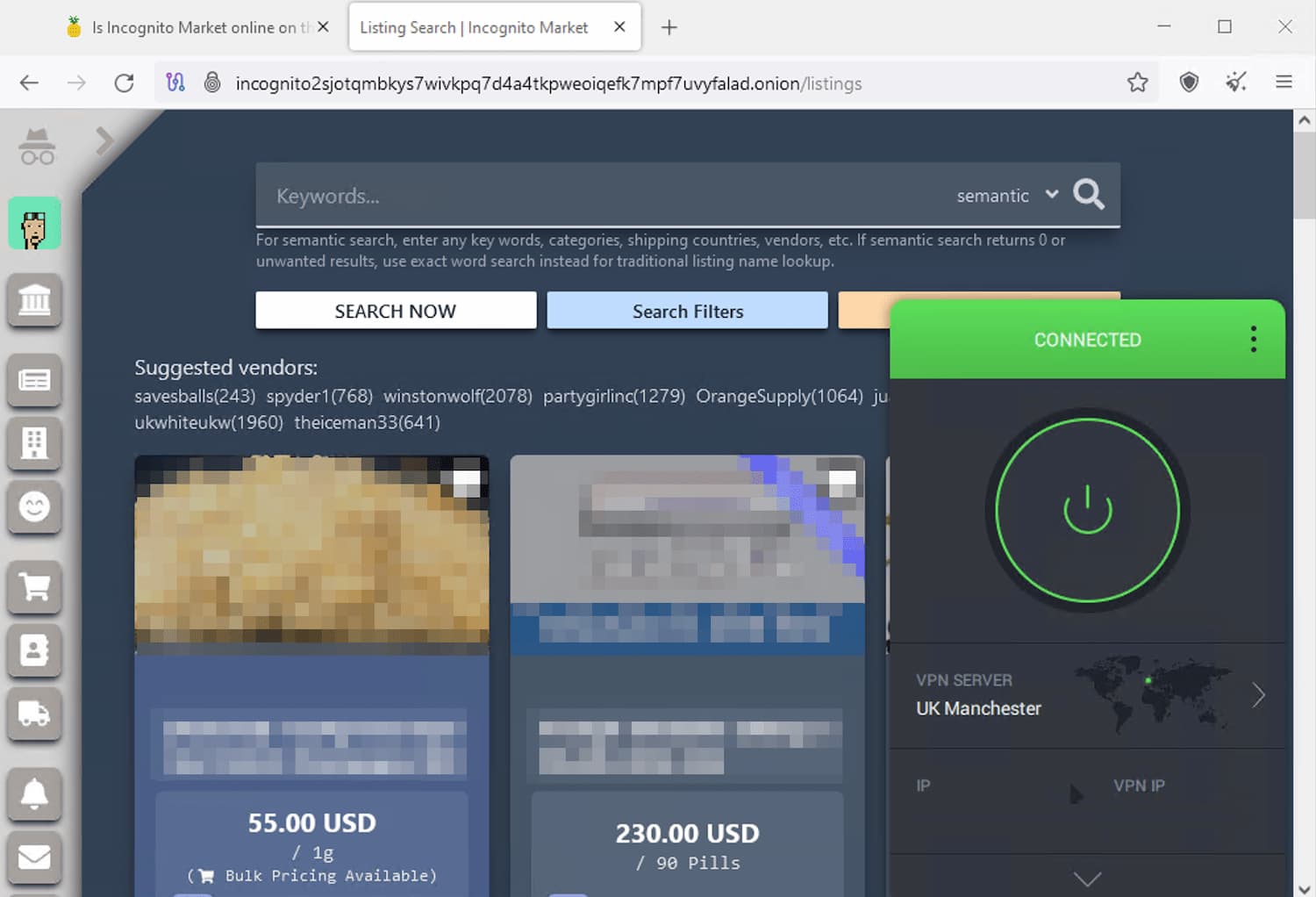Open the listings newspaper sidebar icon

(34, 380)
